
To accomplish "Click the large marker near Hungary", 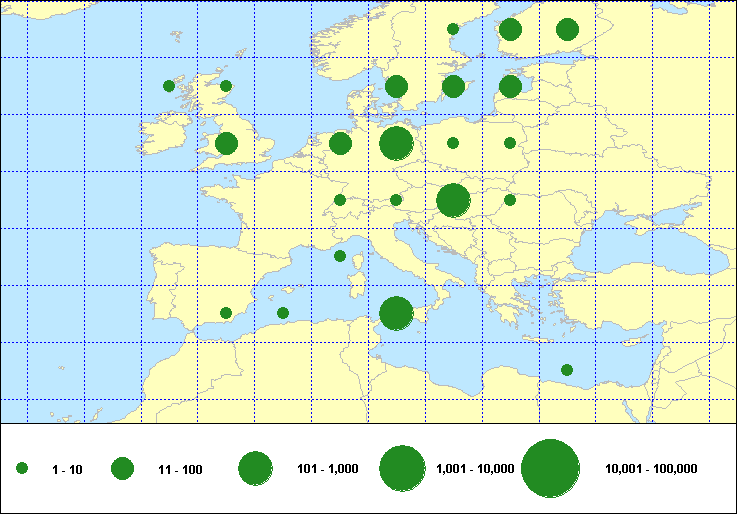I will point(454,200).
